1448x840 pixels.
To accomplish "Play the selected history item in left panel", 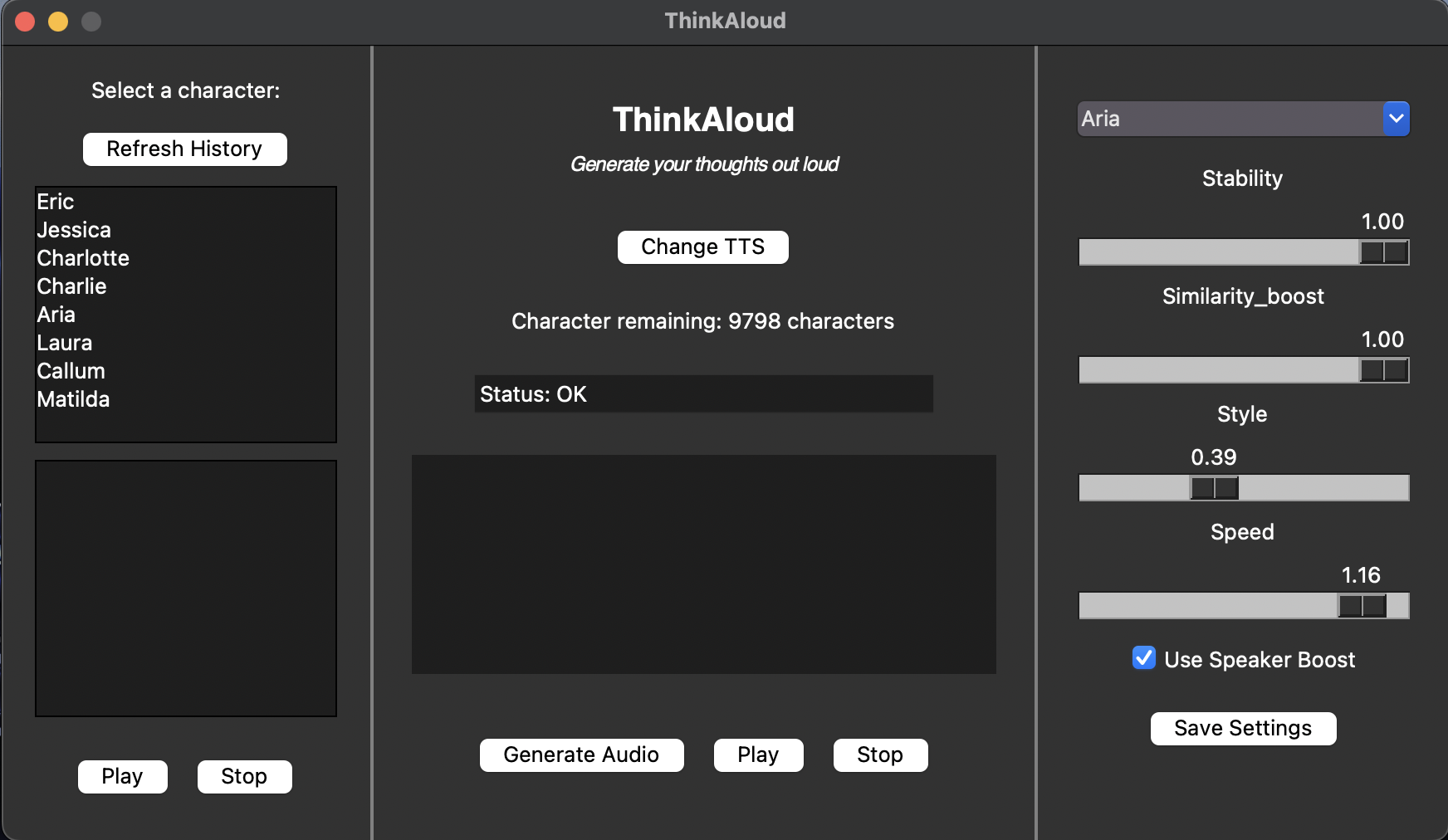I will pos(123,777).
